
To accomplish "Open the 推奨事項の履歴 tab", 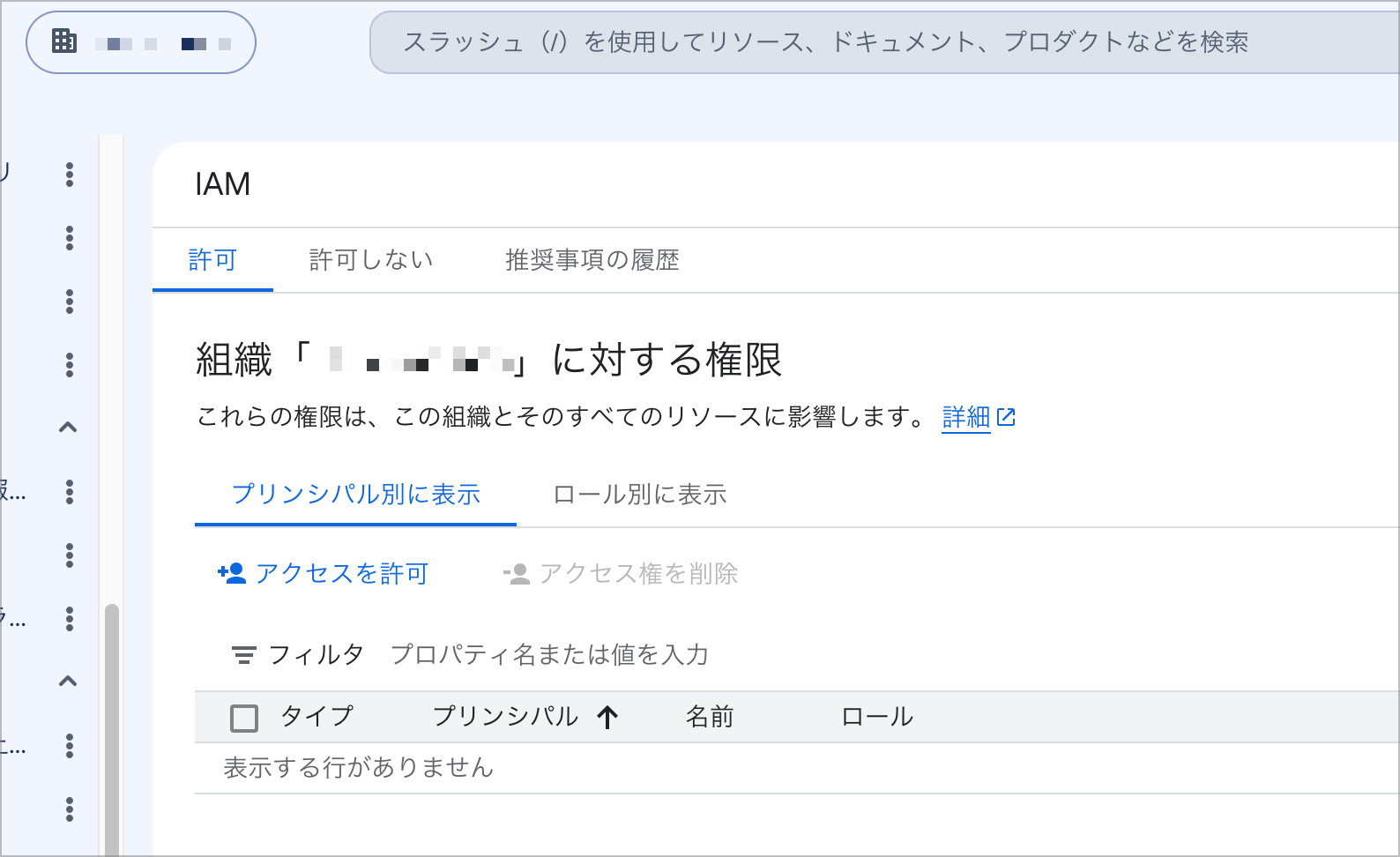I will click(x=592, y=260).
